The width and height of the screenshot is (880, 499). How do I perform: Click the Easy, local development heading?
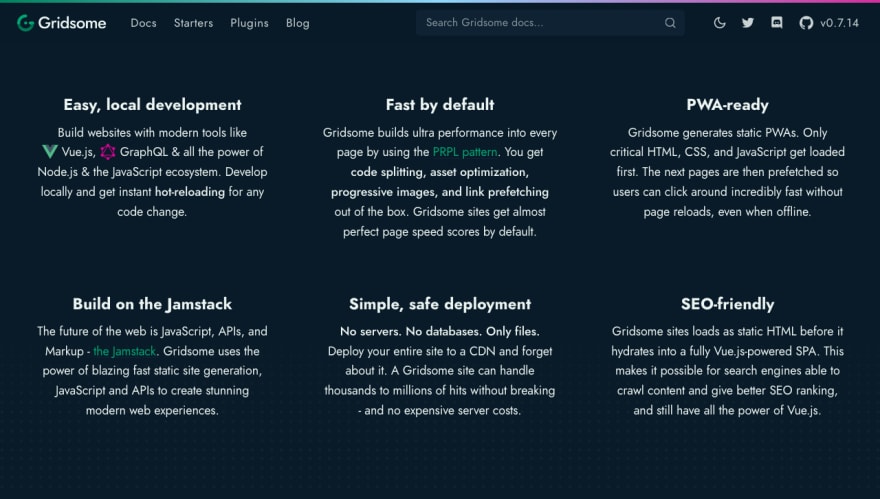coord(152,105)
